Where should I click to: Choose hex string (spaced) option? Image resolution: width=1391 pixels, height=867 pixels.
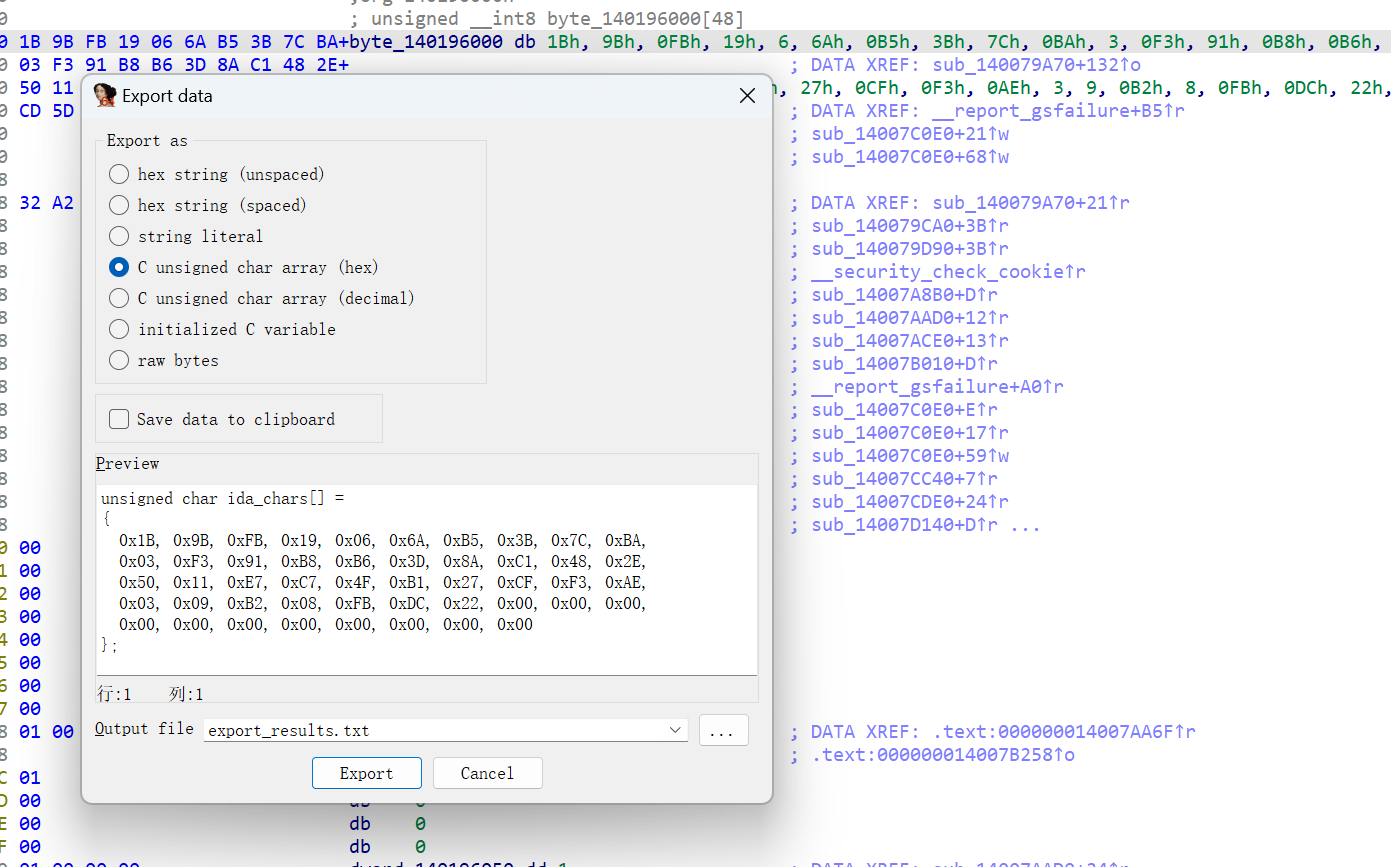tap(119, 205)
